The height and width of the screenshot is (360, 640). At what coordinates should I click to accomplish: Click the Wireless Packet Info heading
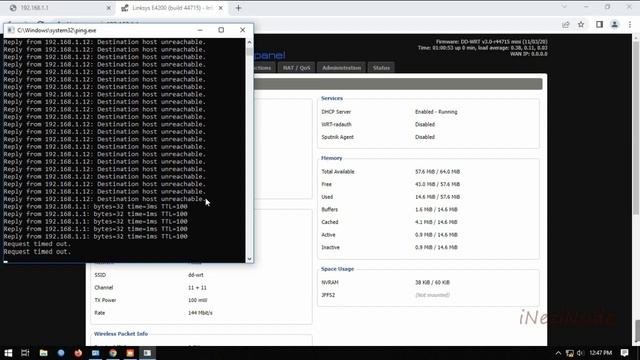point(121,334)
